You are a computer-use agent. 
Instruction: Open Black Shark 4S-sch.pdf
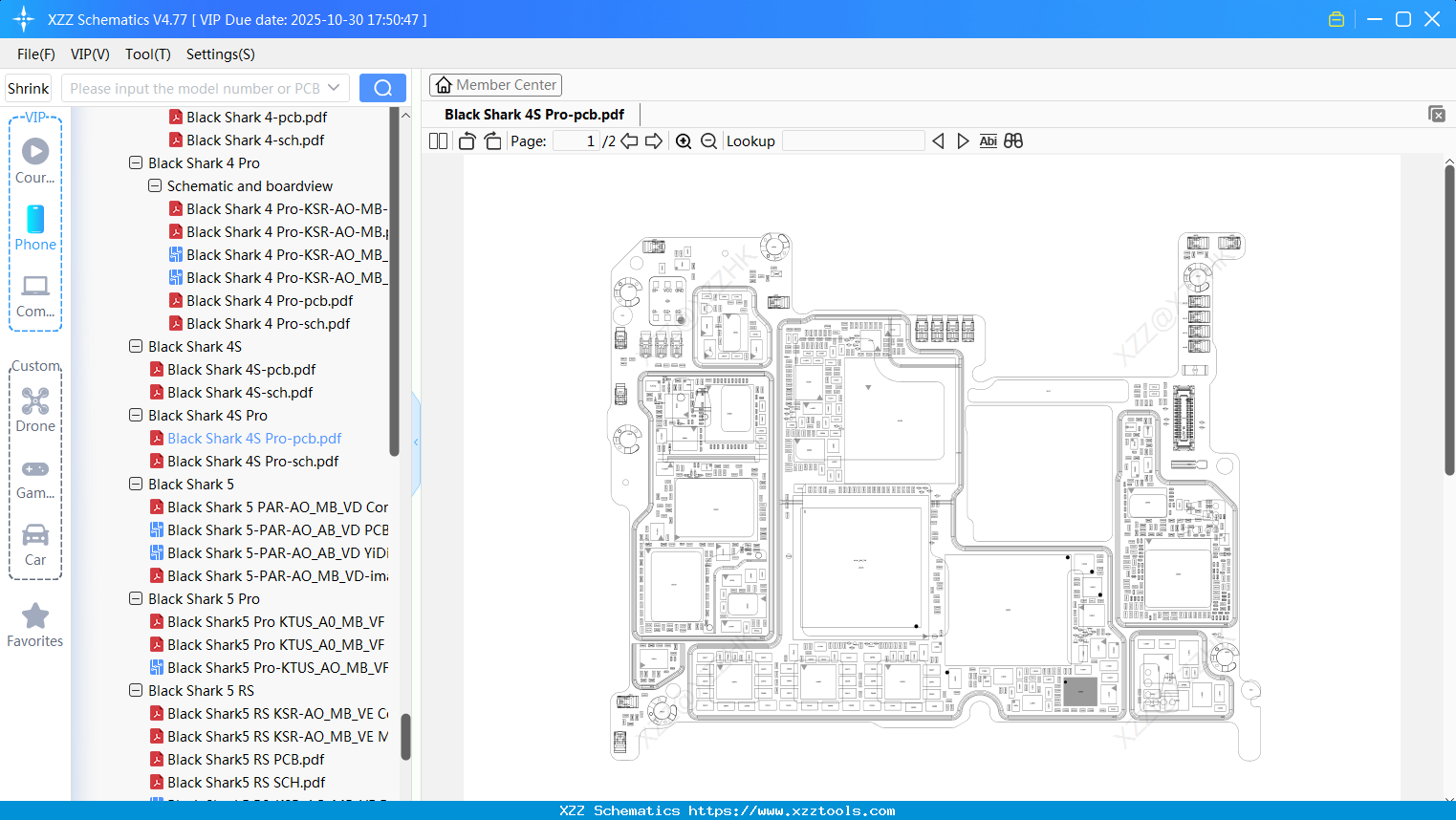pyautogui.click(x=240, y=393)
